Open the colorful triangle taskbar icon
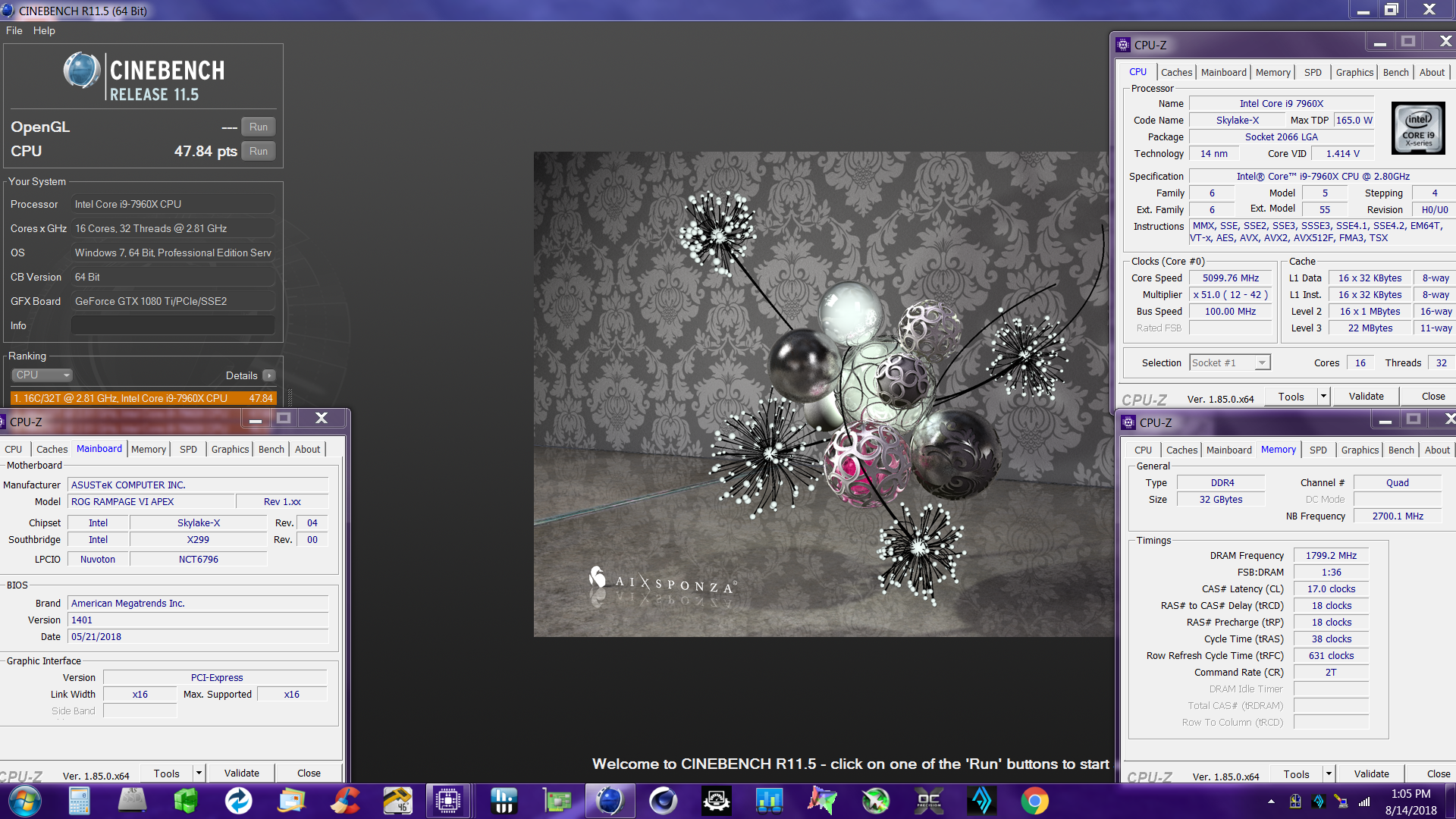Screen dimensions: 1456x819 pyautogui.click(x=823, y=801)
